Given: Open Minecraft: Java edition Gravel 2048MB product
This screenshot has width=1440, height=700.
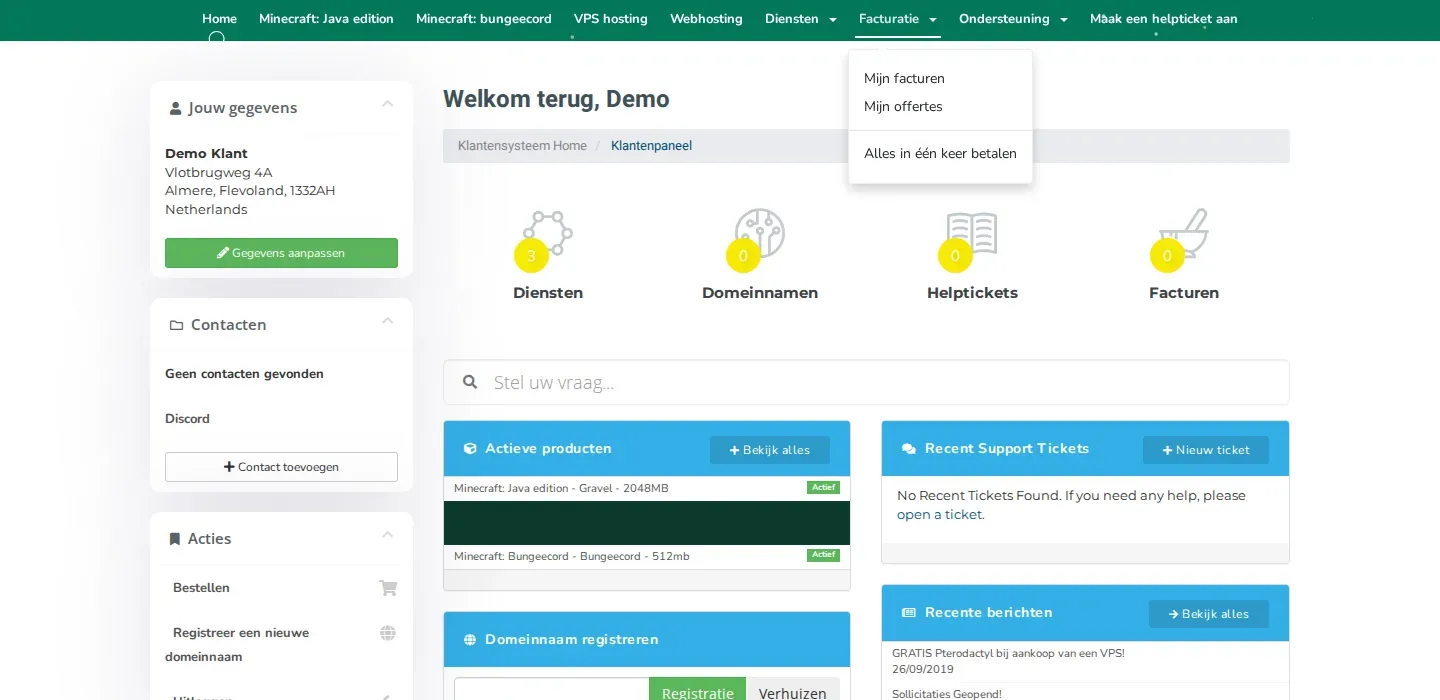Looking at the screenshot, I should (x=647, y=488).
